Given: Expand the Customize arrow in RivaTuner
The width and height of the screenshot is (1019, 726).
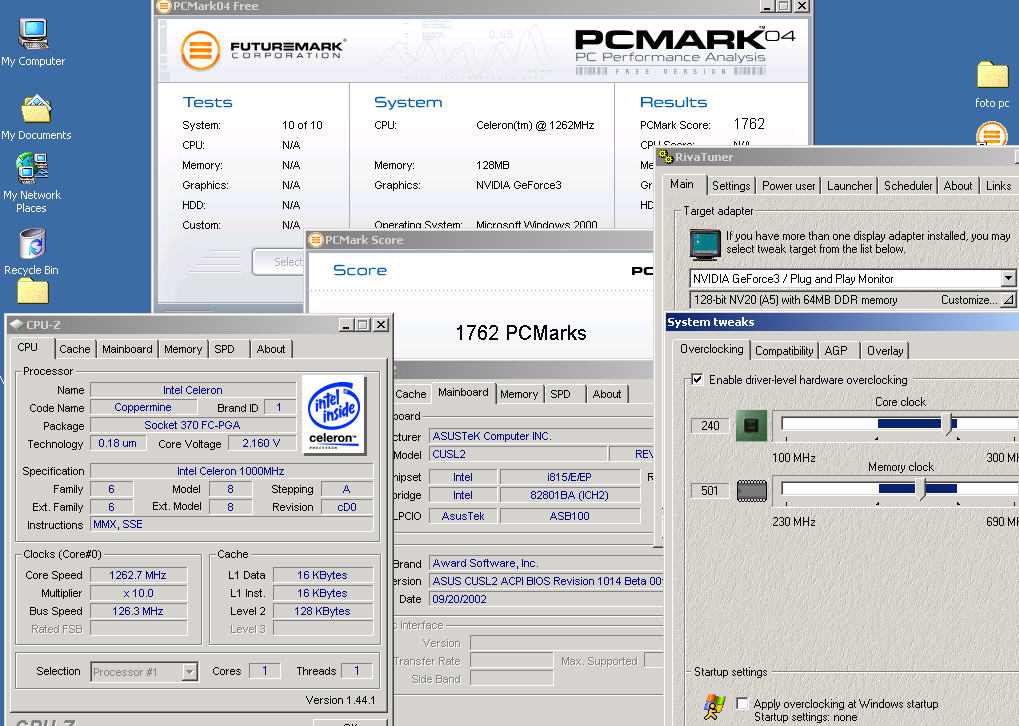Looking at the screenshot, I should pos(1007,300).
